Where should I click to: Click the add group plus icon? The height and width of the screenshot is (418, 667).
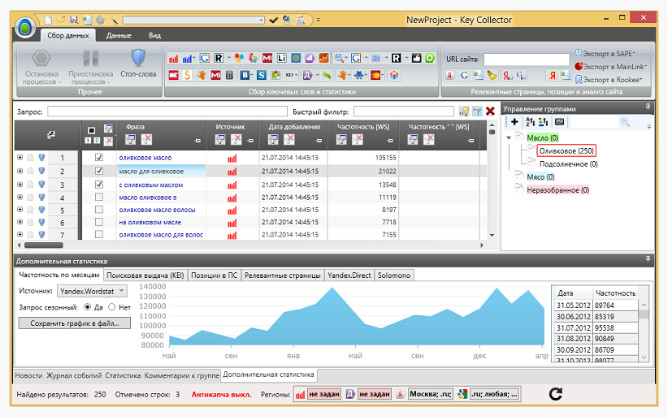[x=514, y=121]
